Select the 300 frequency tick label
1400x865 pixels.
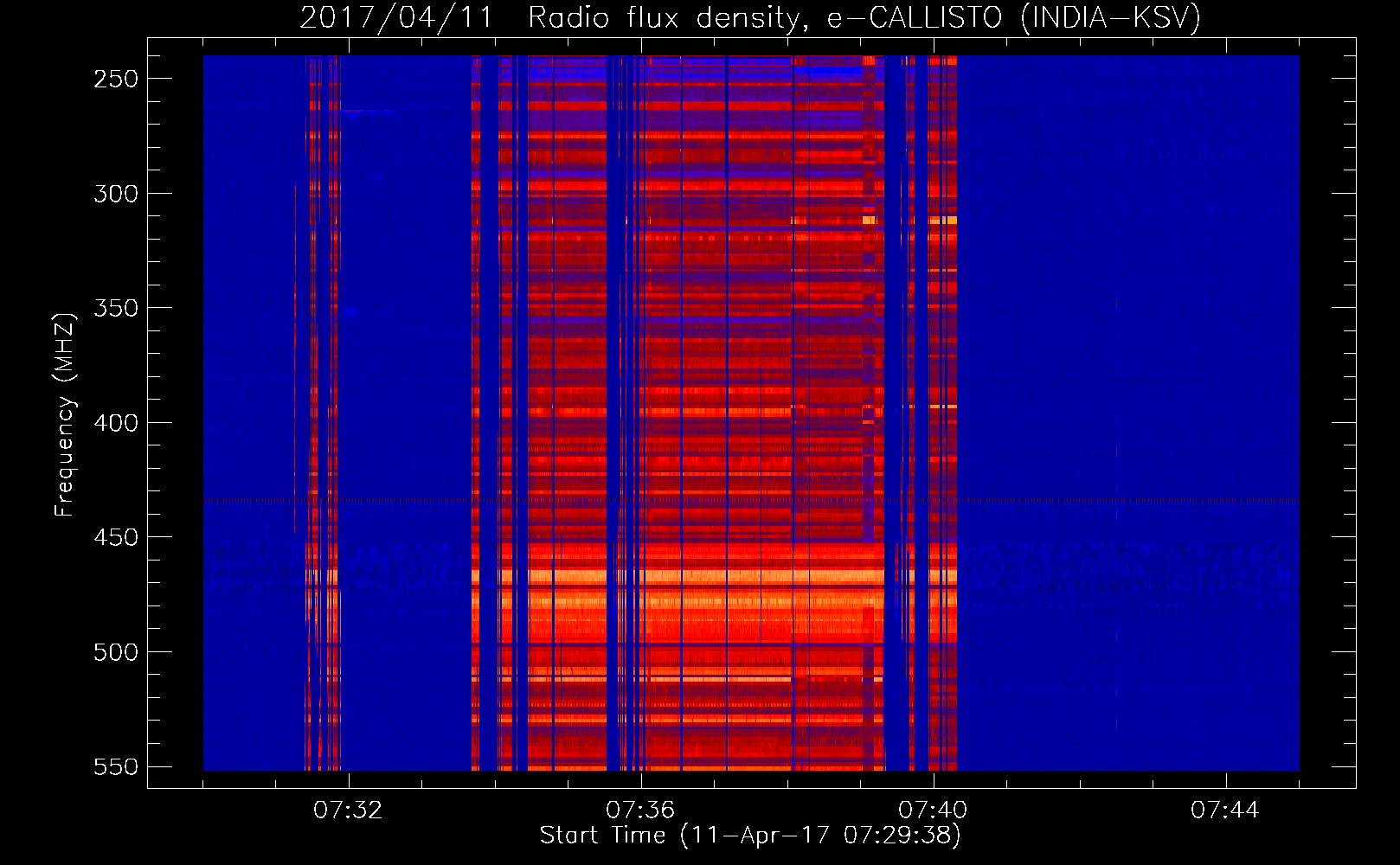(116, 194)
